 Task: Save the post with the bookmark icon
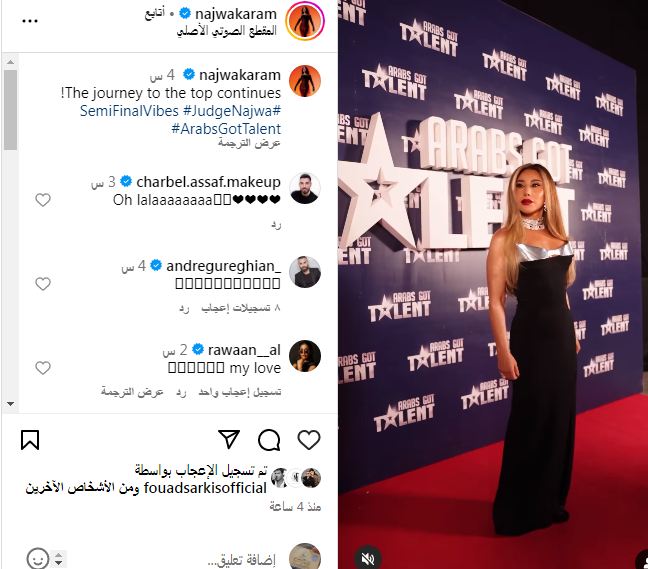30,440
